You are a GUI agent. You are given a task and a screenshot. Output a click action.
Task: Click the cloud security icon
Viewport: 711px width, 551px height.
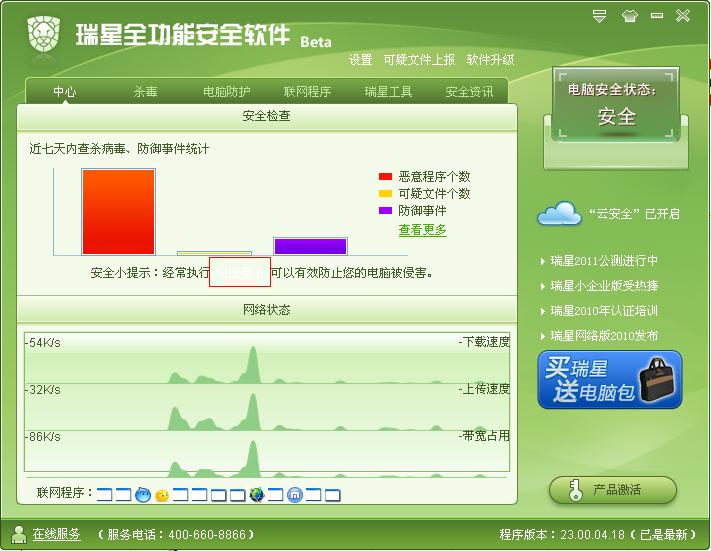coord(560,214)
